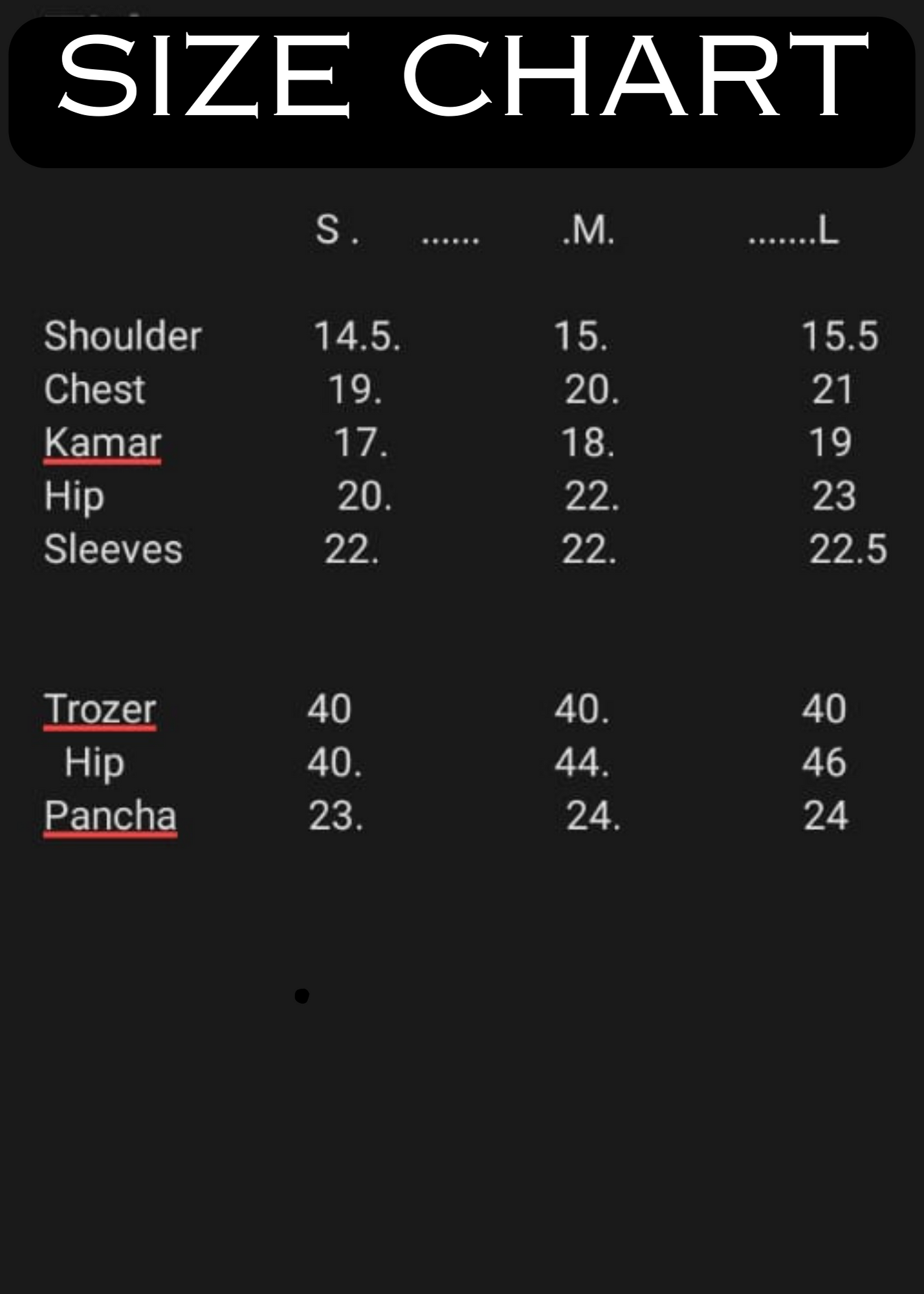Click the 22.5 sleeves value
The height and width of the screenshot is (1294, 924).
click(x=848, y=550)
